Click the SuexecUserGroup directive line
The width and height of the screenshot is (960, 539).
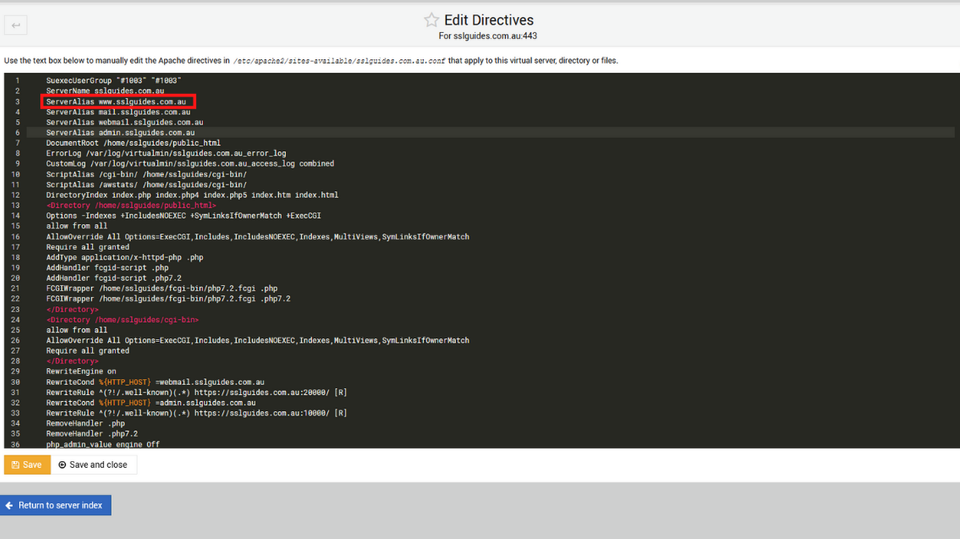tap(113, 80)
